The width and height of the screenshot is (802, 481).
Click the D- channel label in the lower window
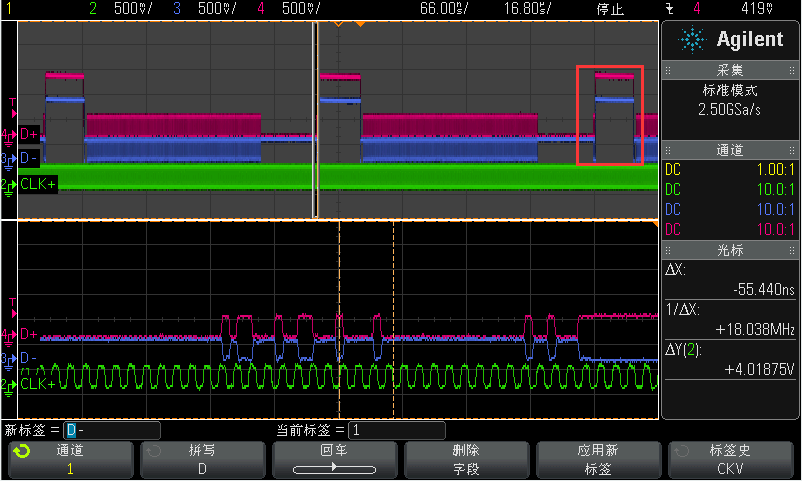pyautogui.click(x=29, y=358)
